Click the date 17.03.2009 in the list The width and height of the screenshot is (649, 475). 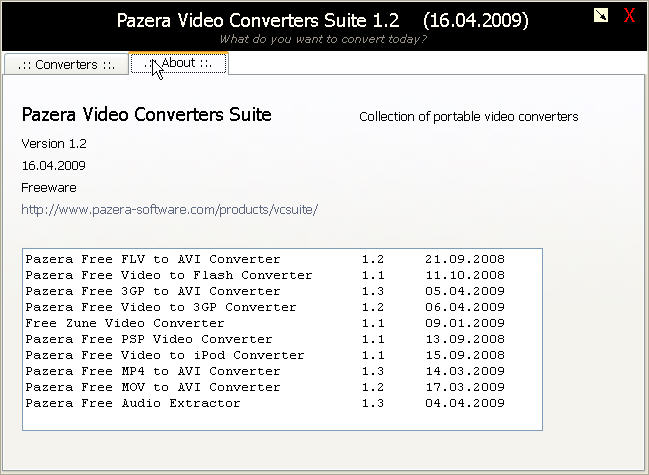465,387
